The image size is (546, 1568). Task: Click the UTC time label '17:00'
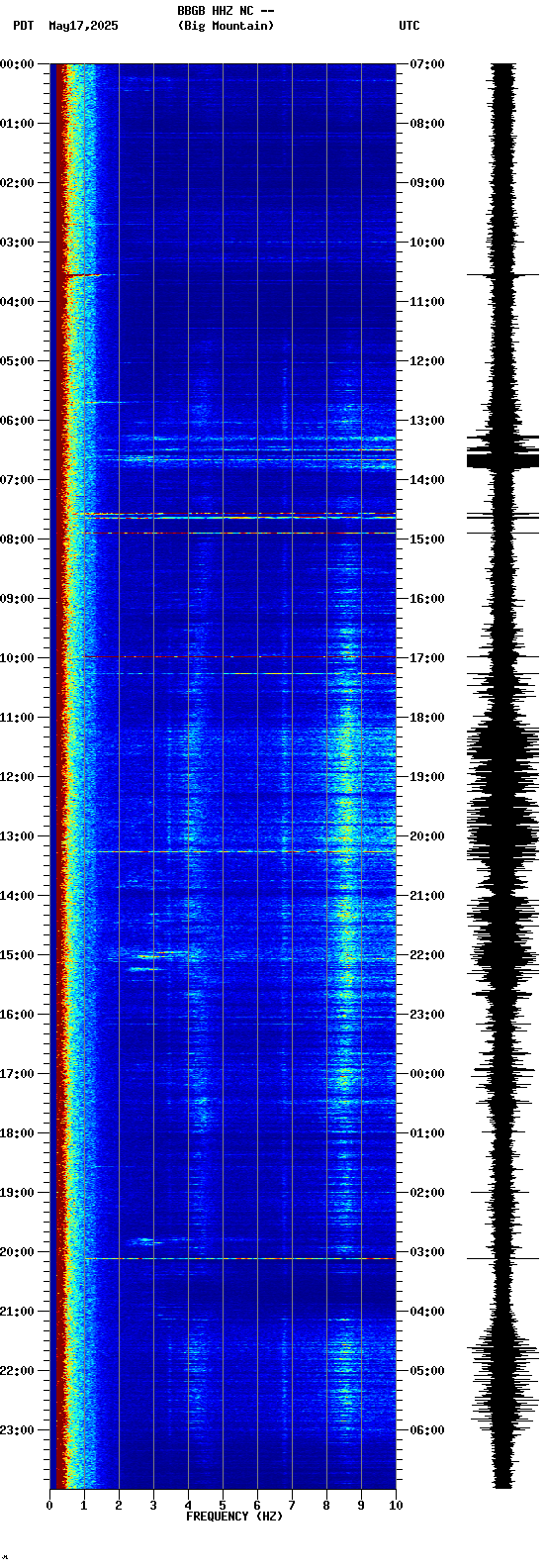[427, 658]
